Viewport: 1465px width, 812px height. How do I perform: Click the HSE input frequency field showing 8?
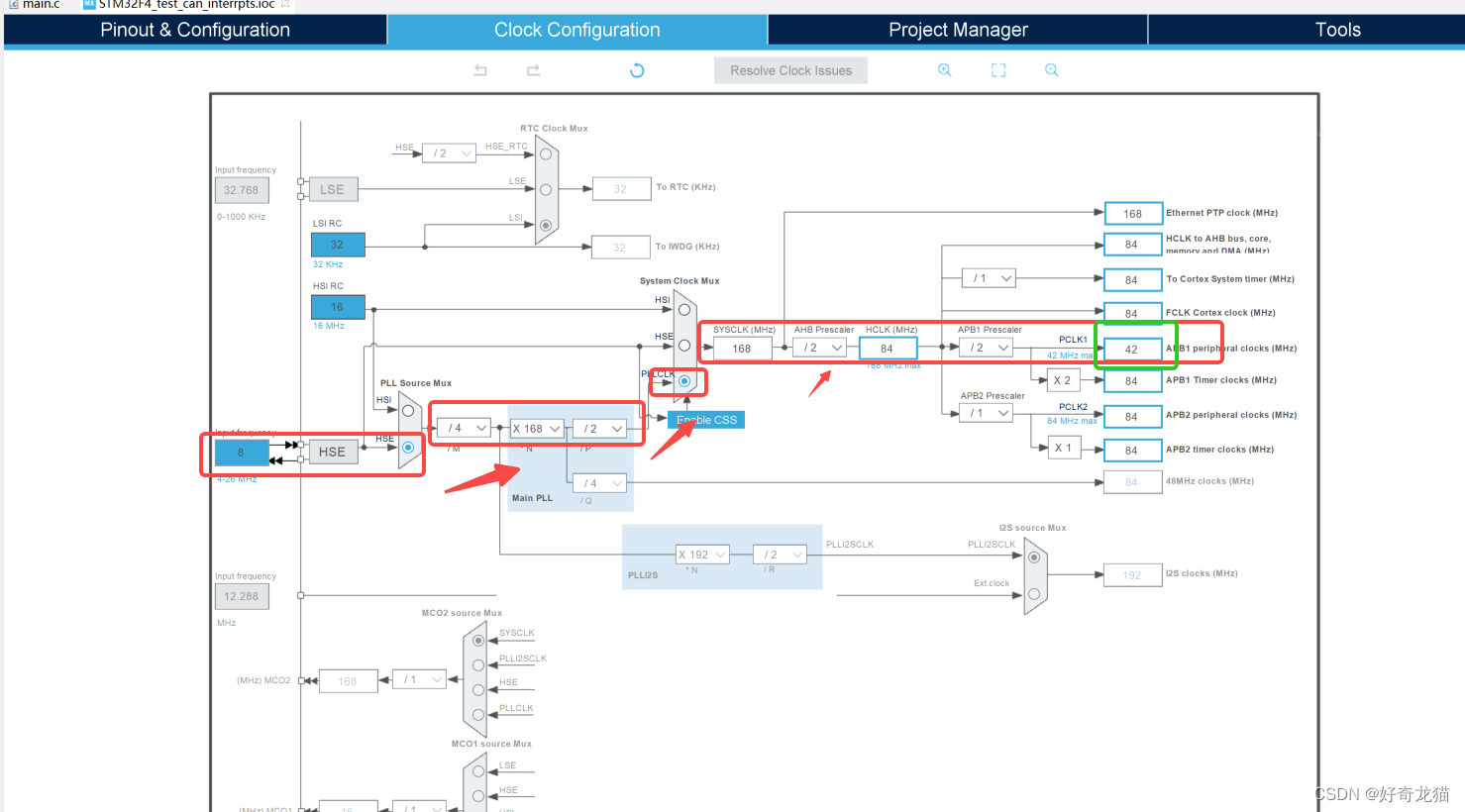click(242, 453)
